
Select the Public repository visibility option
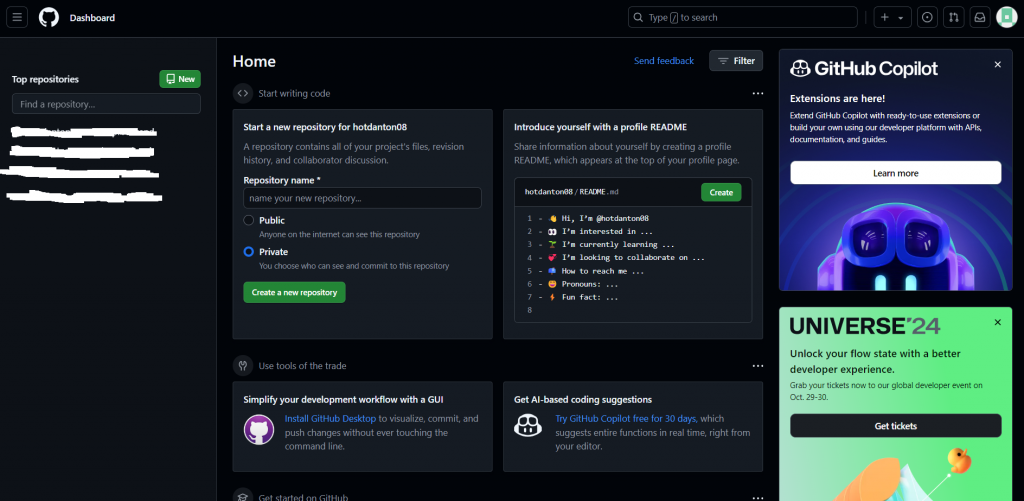(x=249, y=220)
